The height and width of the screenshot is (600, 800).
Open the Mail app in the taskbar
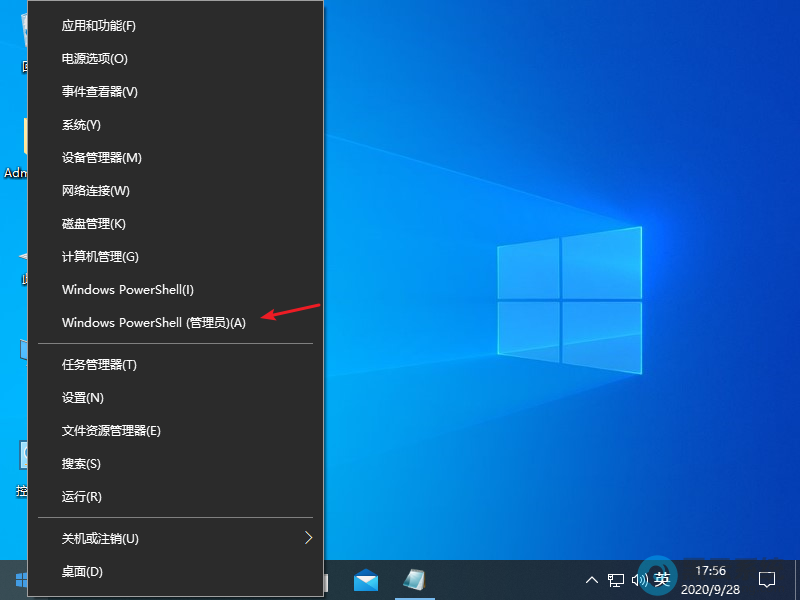click(366, 580)
